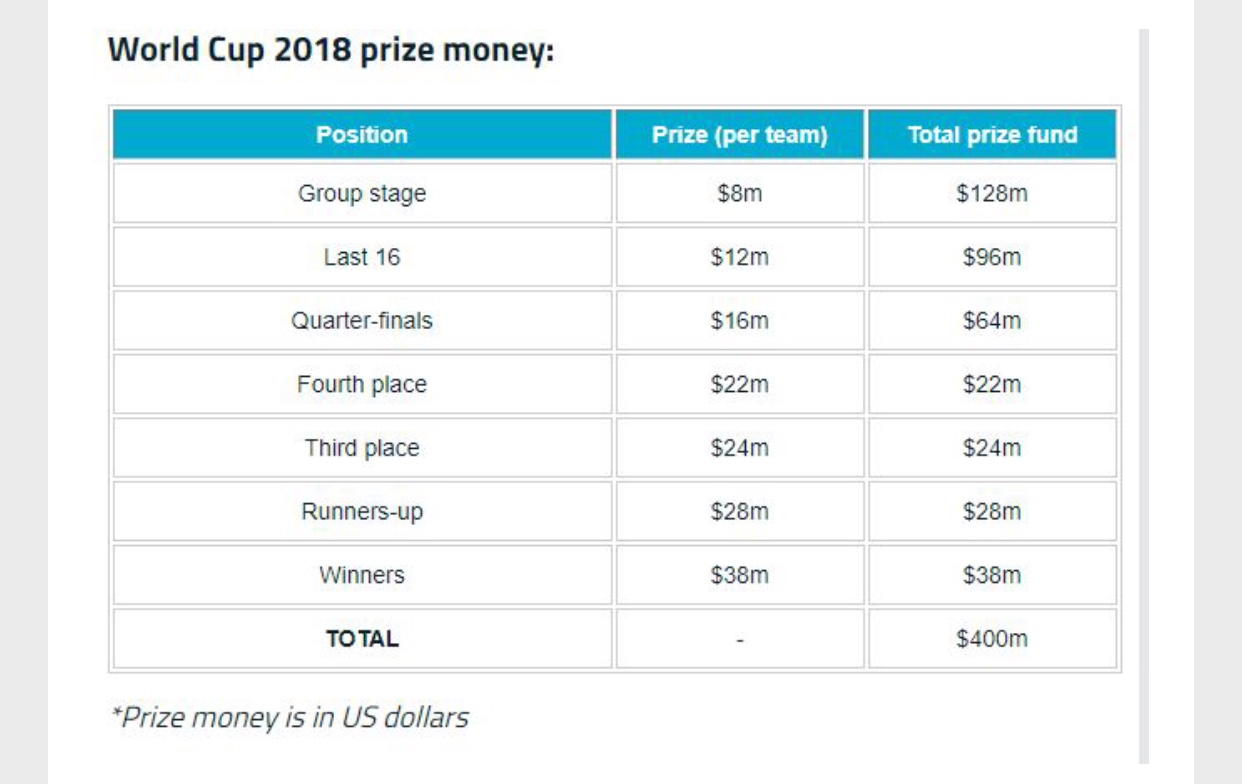Image resolution: width=1242 pixels, height=784 pixels.
Task: Click the World Cup 2018 prize money heading
Action: point(331,50)
